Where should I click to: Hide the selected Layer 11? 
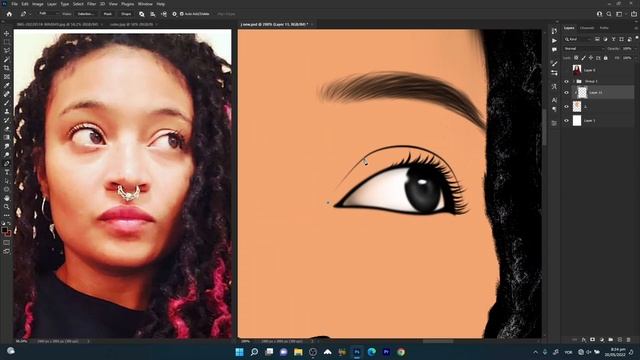566,93
